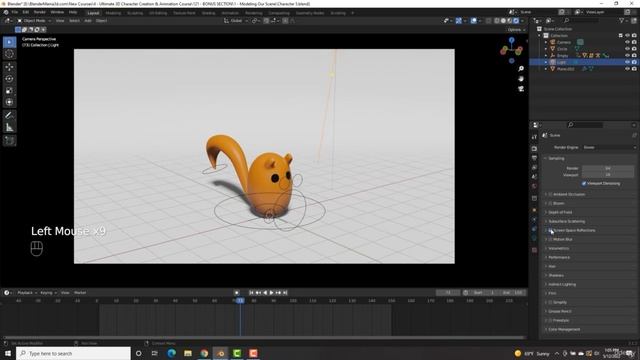640x360 pixels.
Task: Select the Measure ruler tool
Action: point(9,128)
